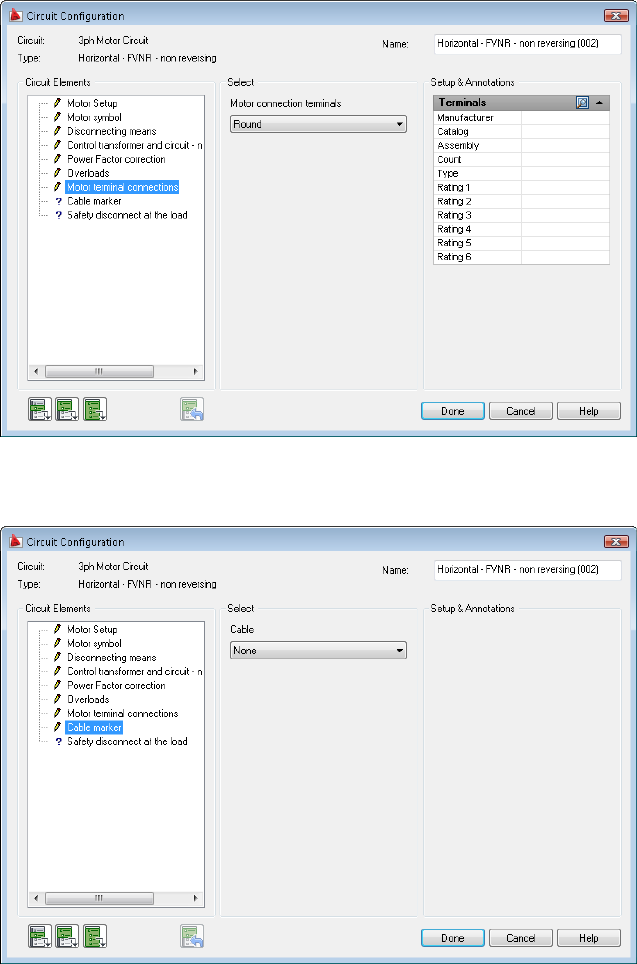The height and width of the screenshot is (964, 637).
Task: Click question mark beside Safety disconnect, Terminals dialog
Action: [58, 215]
